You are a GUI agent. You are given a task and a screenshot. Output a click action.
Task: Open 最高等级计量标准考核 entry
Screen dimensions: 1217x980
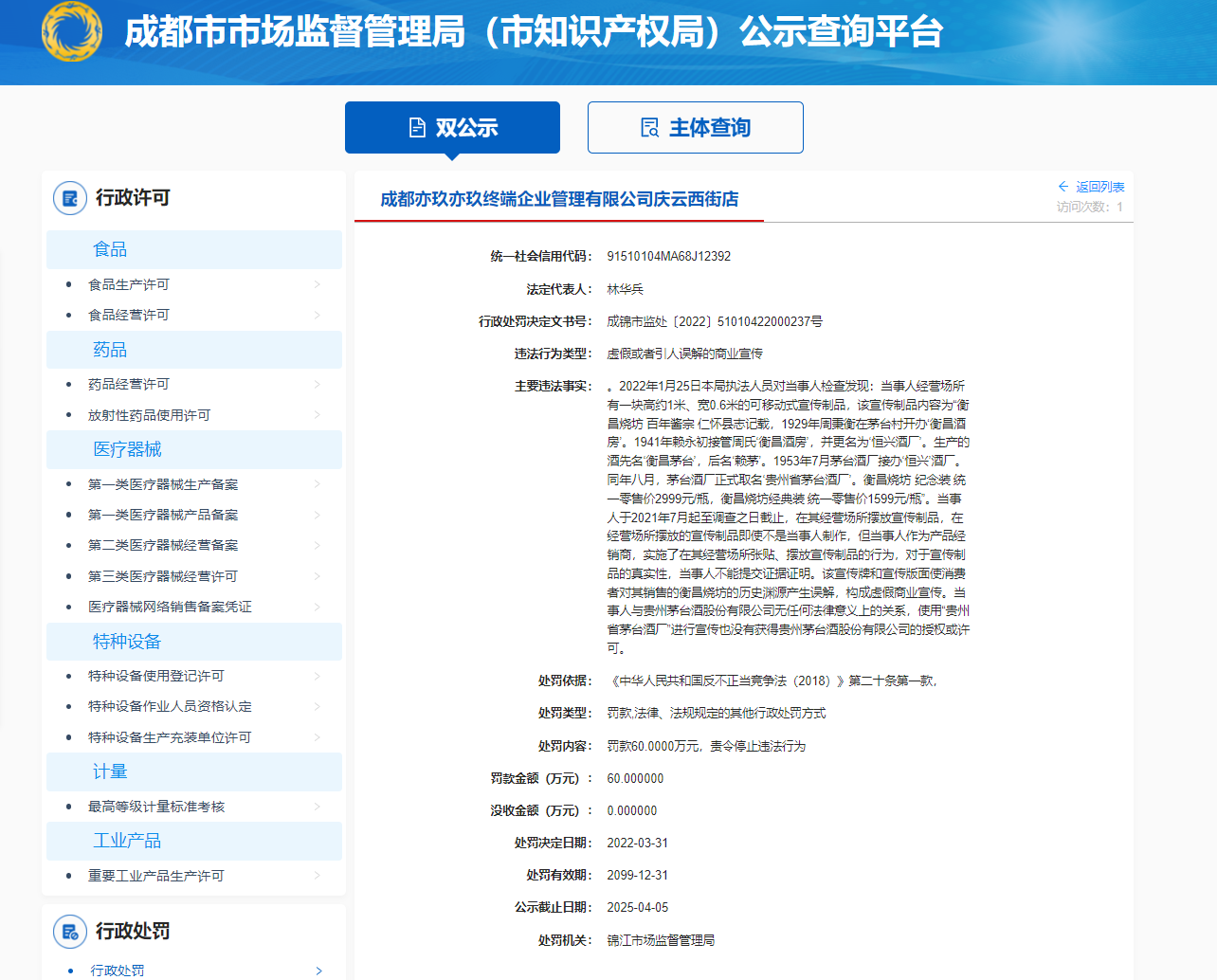click(x=156, y=807)
